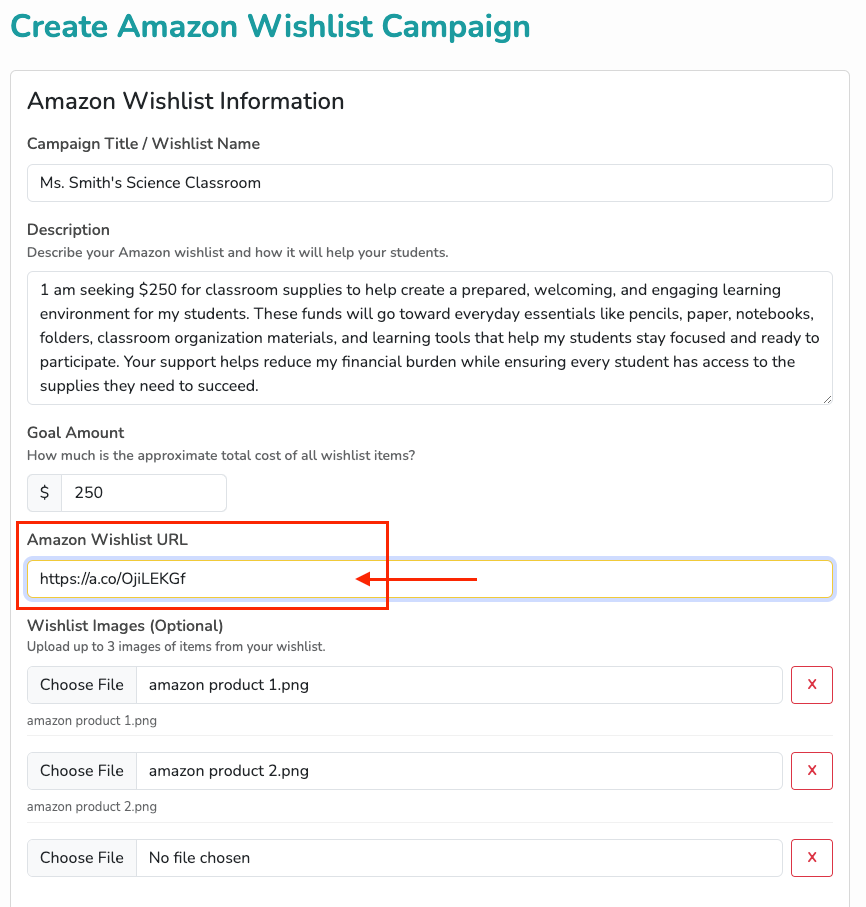Click Choose File for amazon product 2.png
Viewport: 866px width, 907px height.
[82, 771]
